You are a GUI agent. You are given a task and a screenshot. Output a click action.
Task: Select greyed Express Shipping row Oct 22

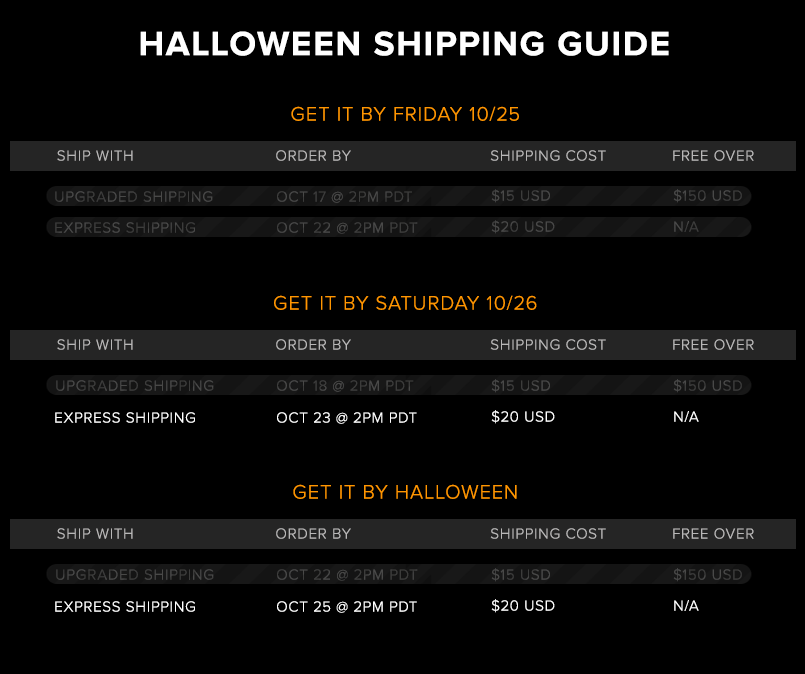point(398,227)
